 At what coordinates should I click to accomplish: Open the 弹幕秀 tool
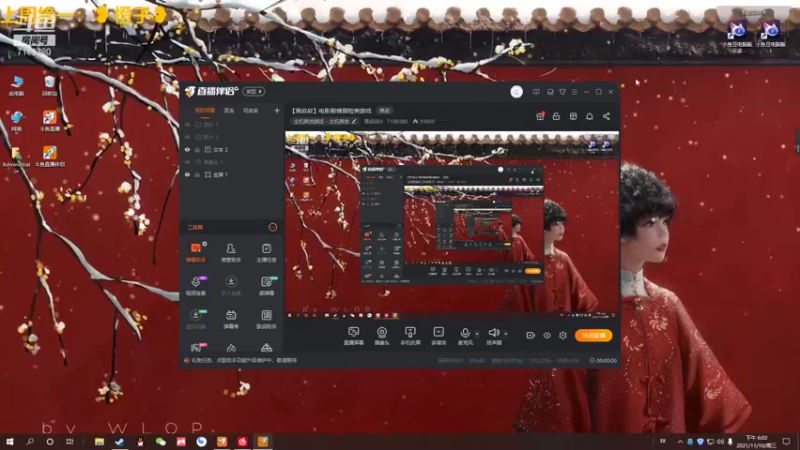pos(231,319)
